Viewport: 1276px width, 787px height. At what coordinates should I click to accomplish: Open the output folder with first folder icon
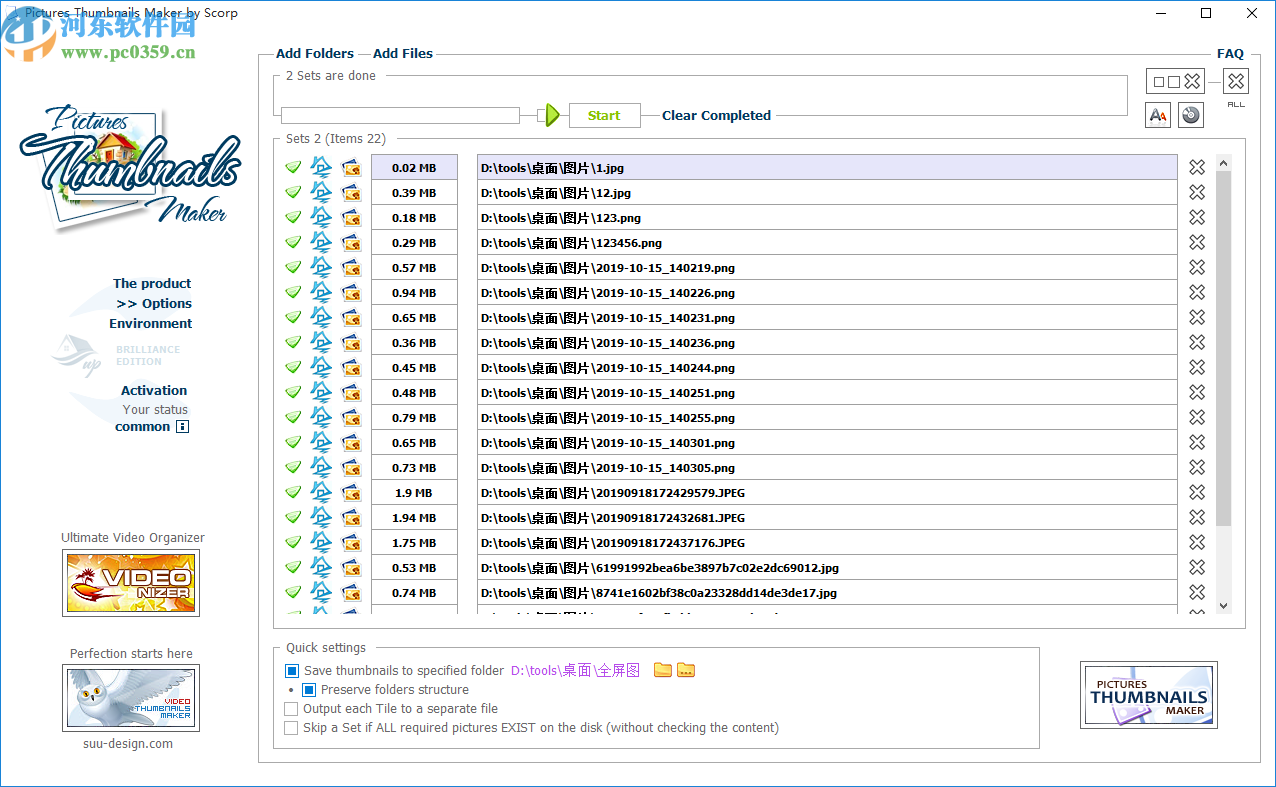[662, 670]
